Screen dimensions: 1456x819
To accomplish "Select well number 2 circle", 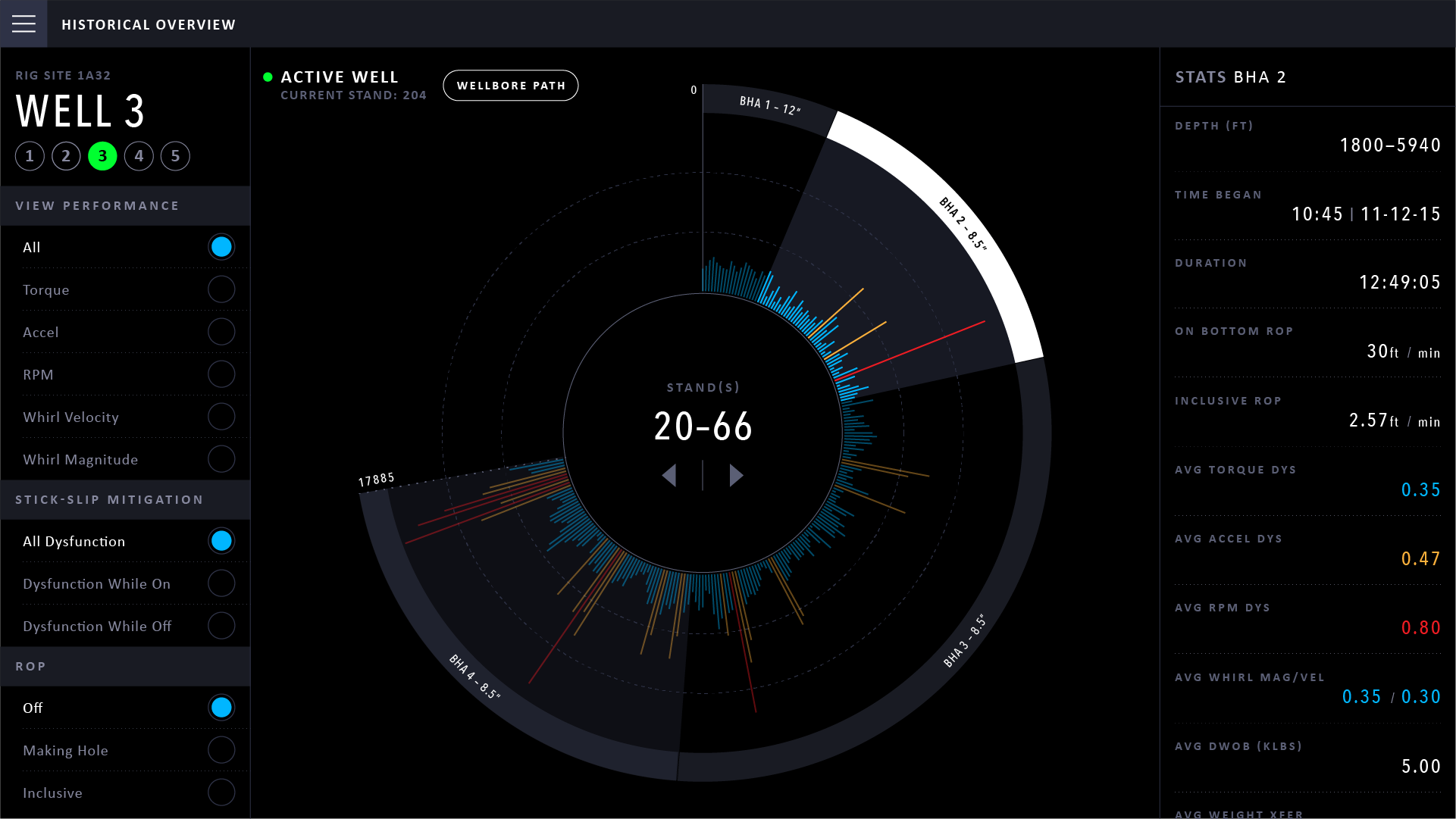I will point(66,156).
